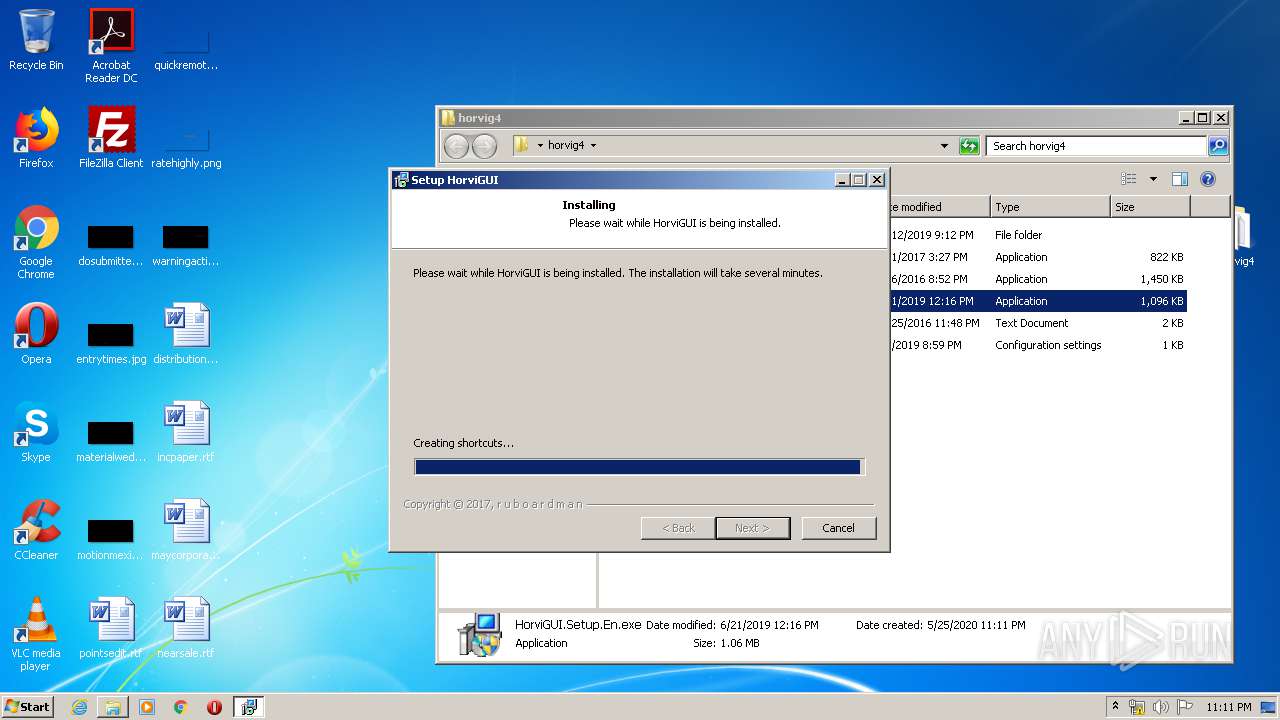Click the search magnifier icon
The width and height of the screenshot is (1280, 720).
pyautogui.click(x=1217, y=146)
